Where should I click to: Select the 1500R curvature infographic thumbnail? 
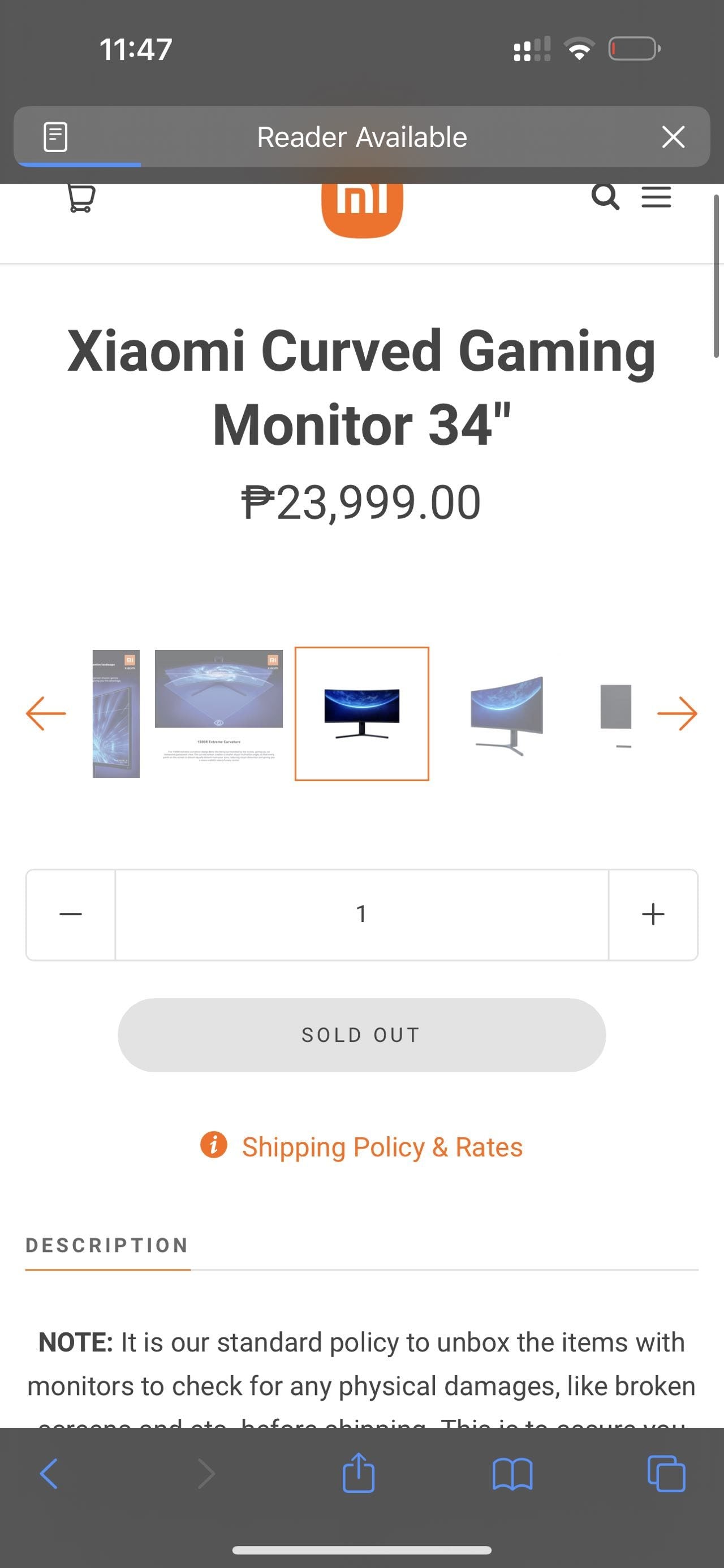(x=218, y=706)
